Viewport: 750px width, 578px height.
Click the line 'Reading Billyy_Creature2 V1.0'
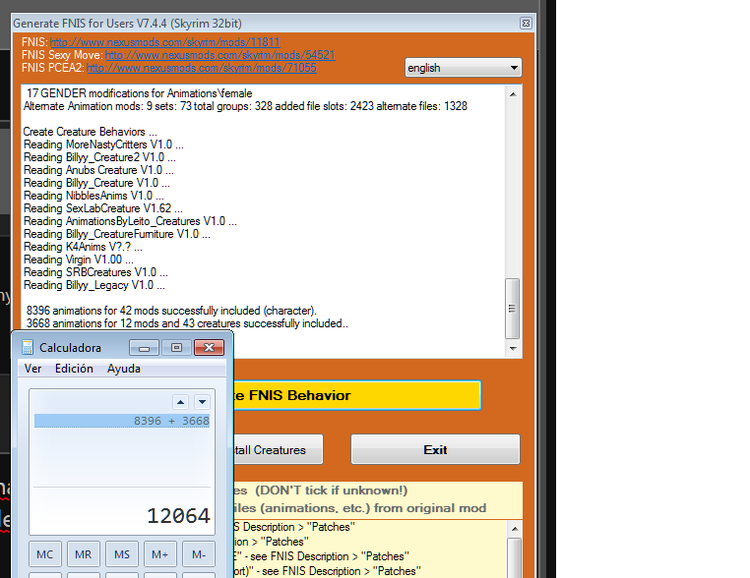click(x=99, y=157)
